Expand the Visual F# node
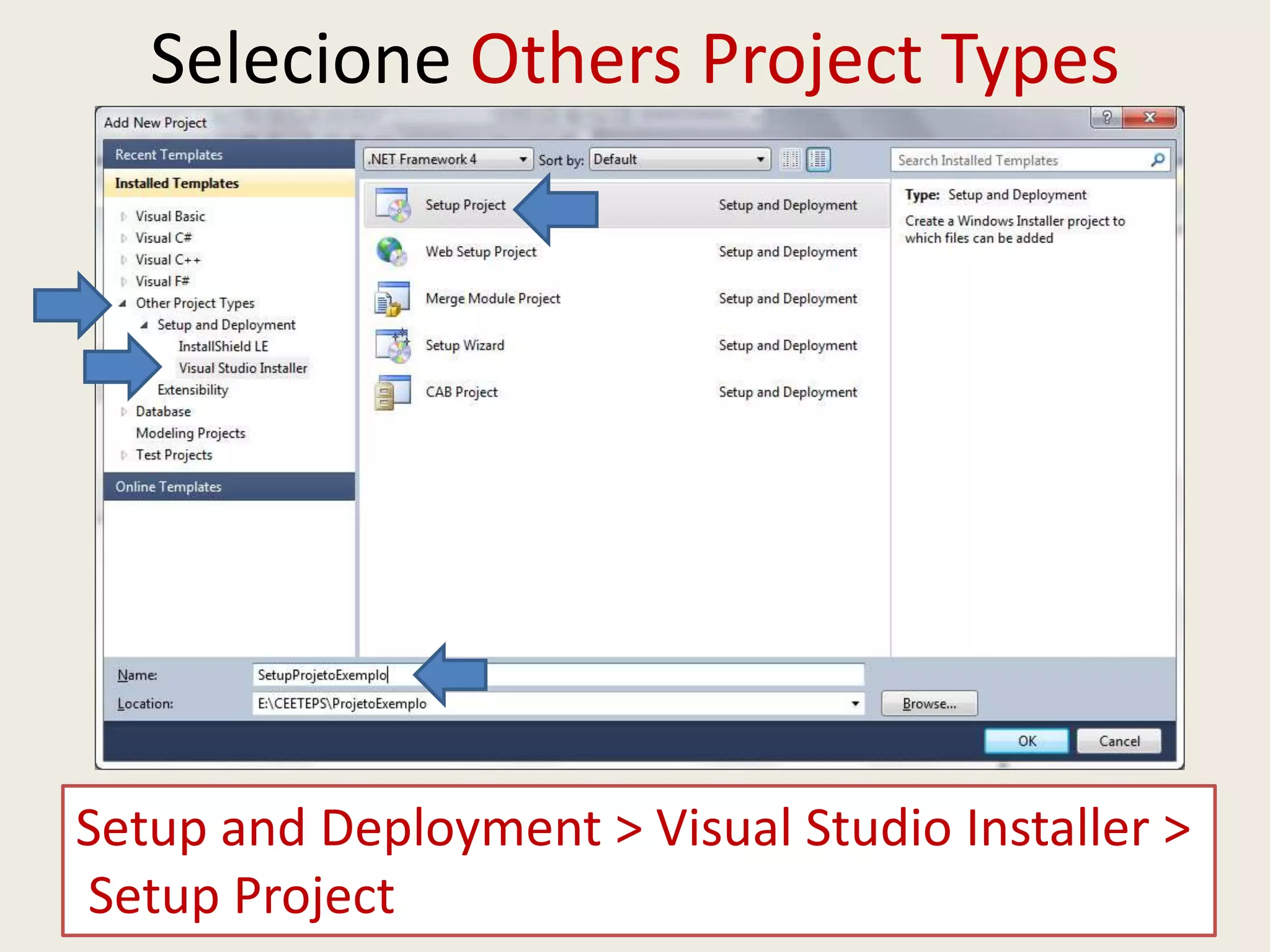 click(123, 281)
